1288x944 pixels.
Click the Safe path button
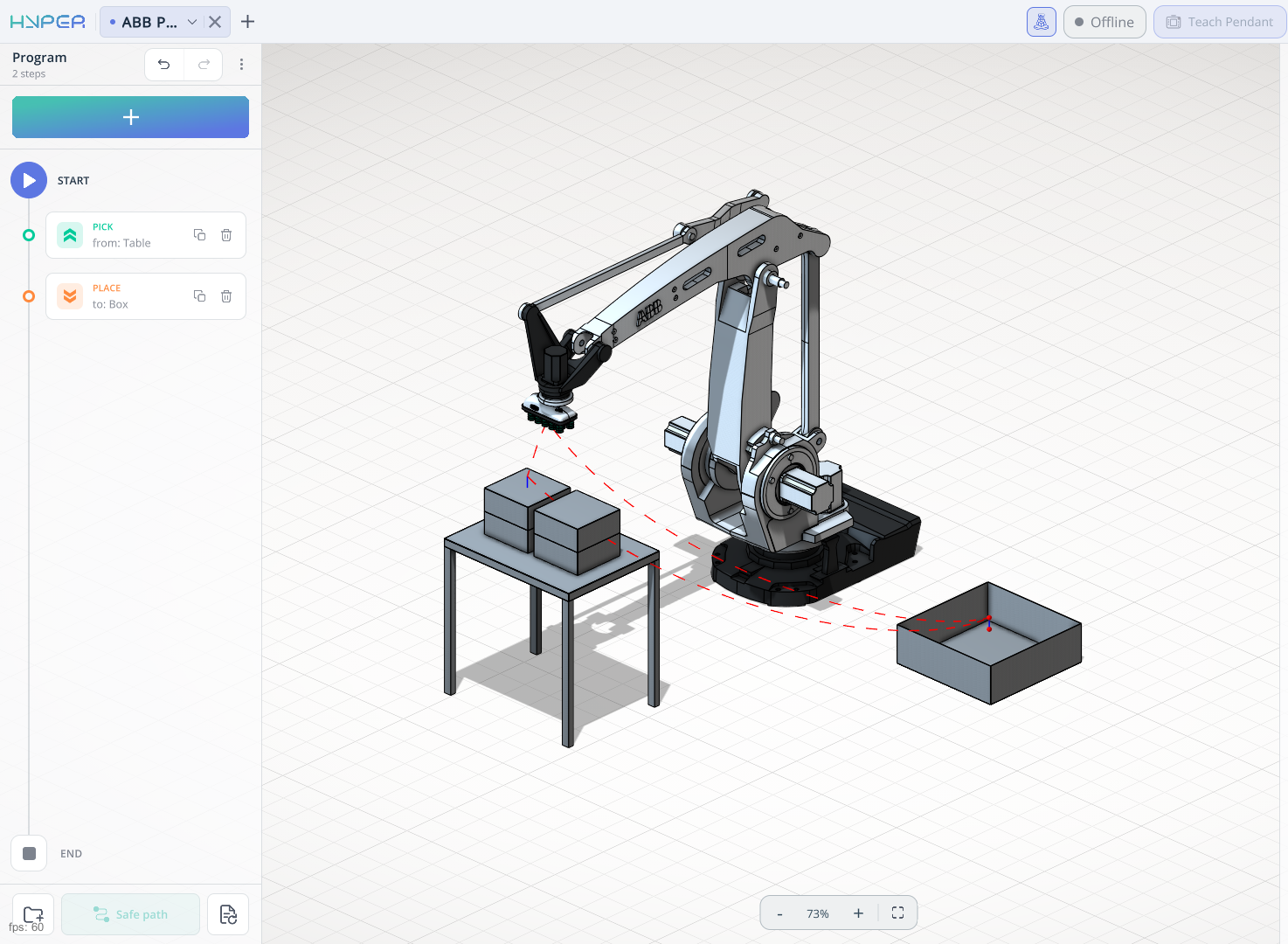[x=130, y=914]
